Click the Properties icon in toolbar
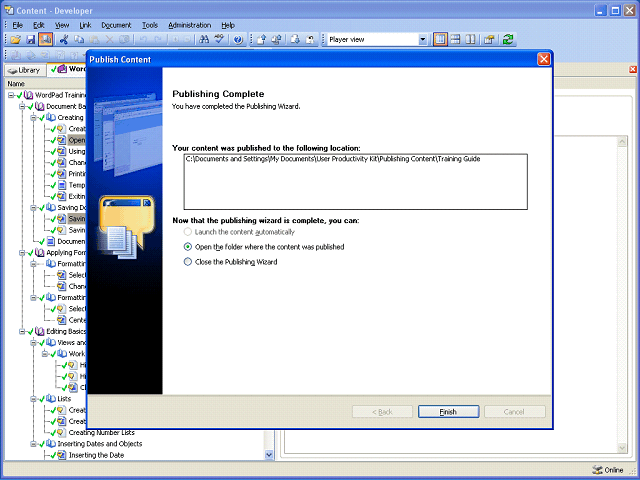 pos(489,40)
